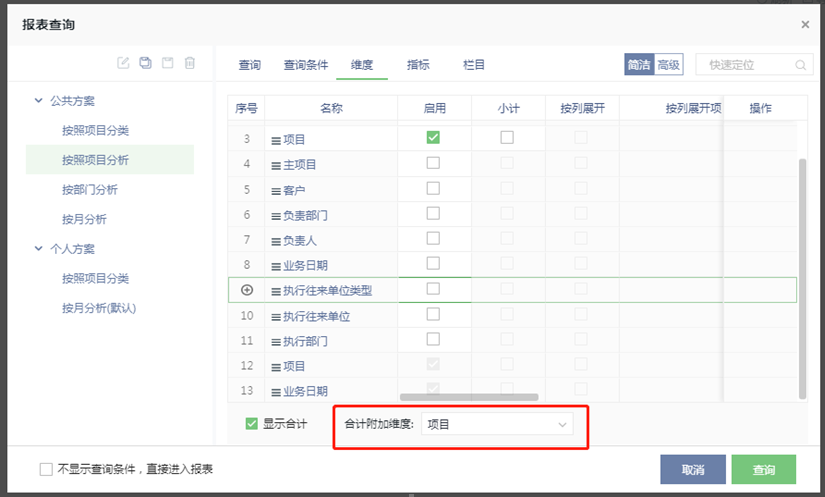Click drag handle icon of 客户 row
The image size is (825, 497).
tap(276, 191)
